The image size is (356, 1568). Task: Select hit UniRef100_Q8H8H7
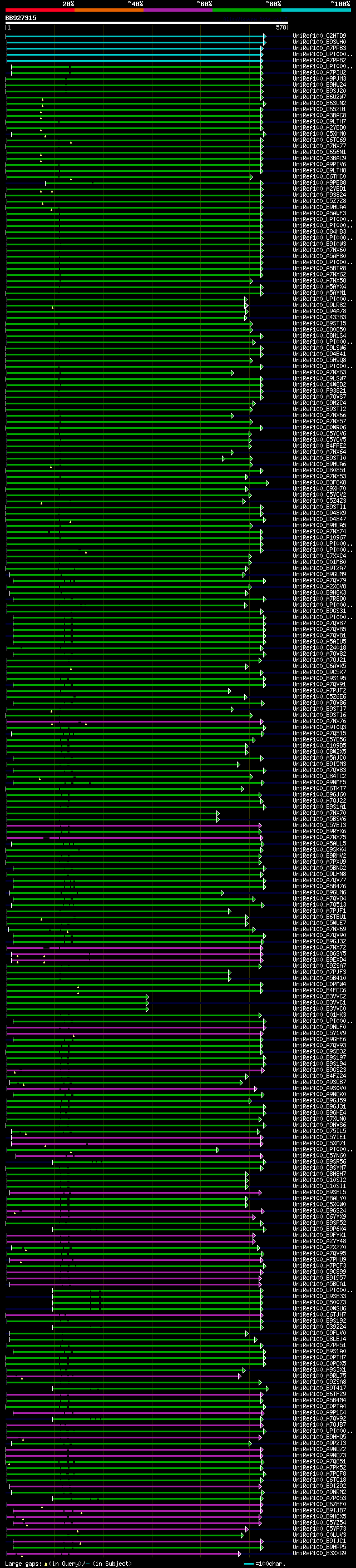(x=319, y=1174)
